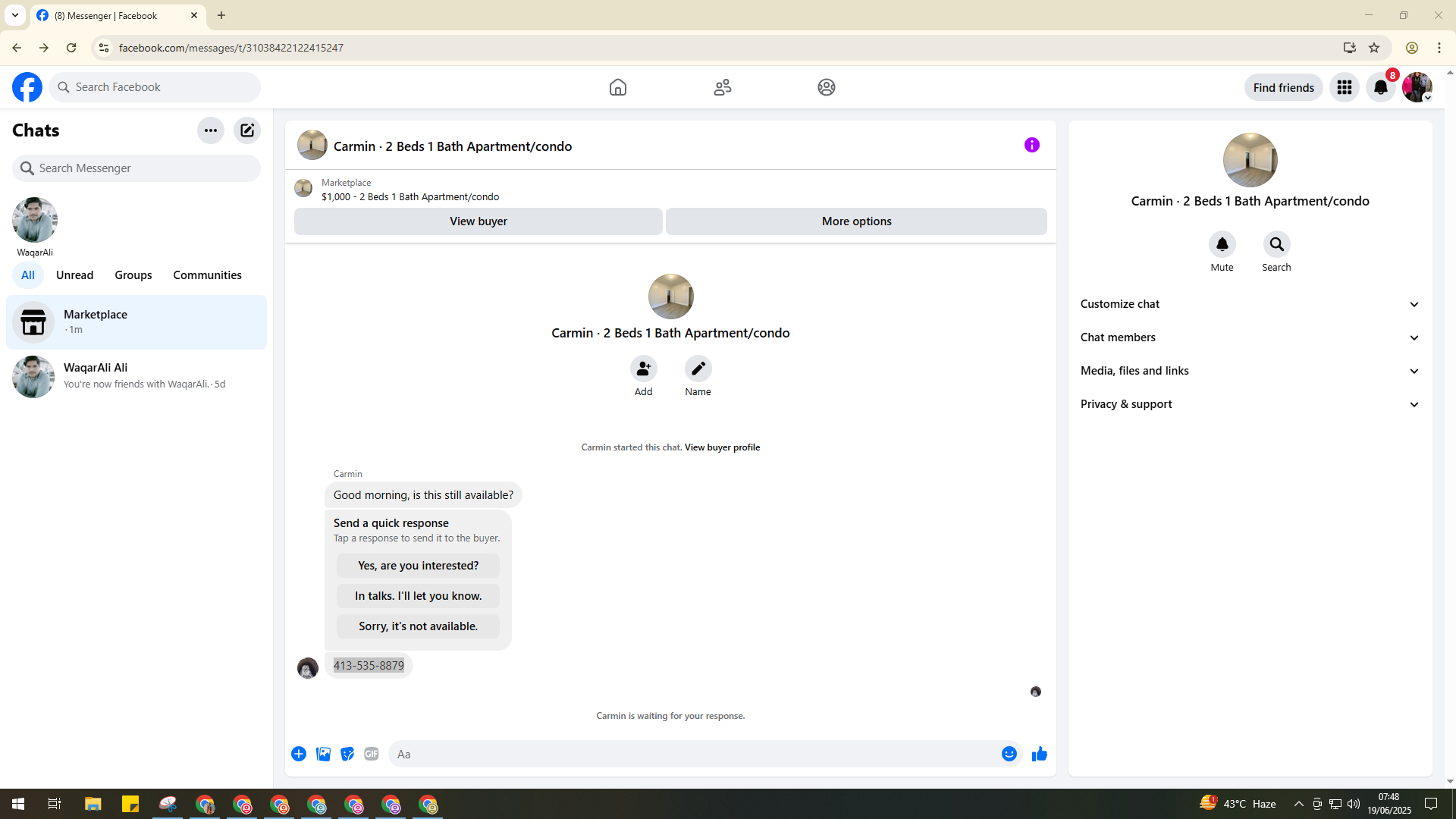Click the apartment listing thumbnail in header

coord(312,145)
